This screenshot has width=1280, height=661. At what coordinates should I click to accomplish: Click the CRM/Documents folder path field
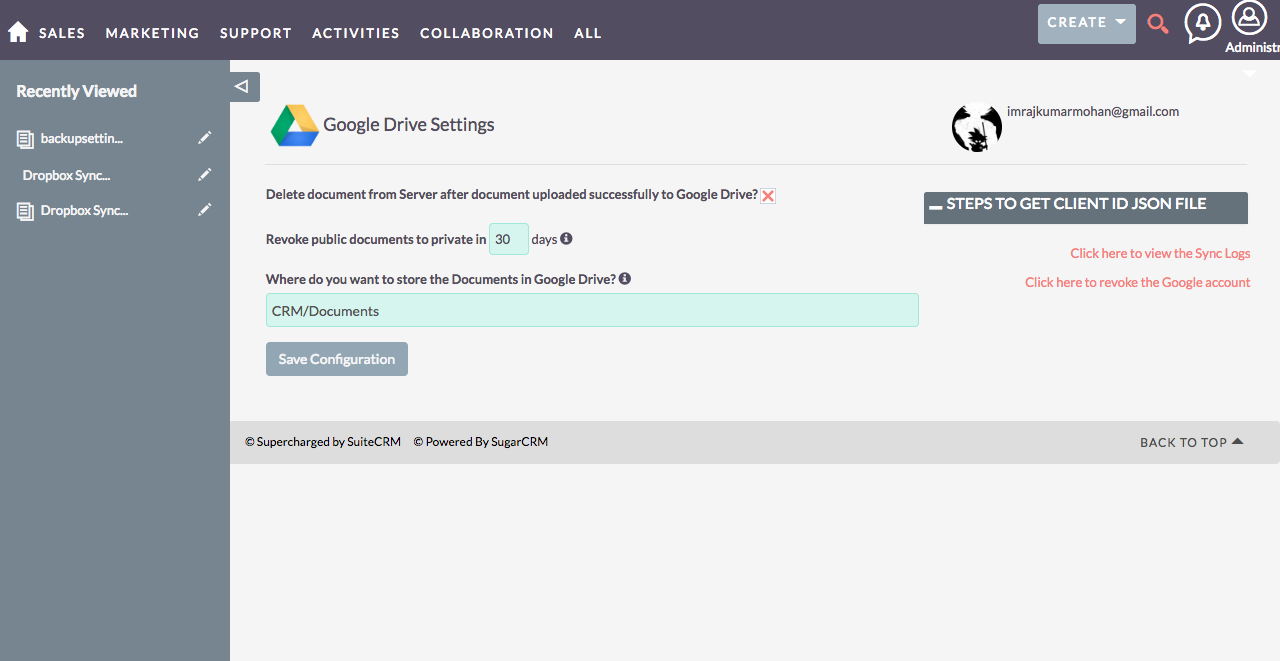tap(592, 310)
